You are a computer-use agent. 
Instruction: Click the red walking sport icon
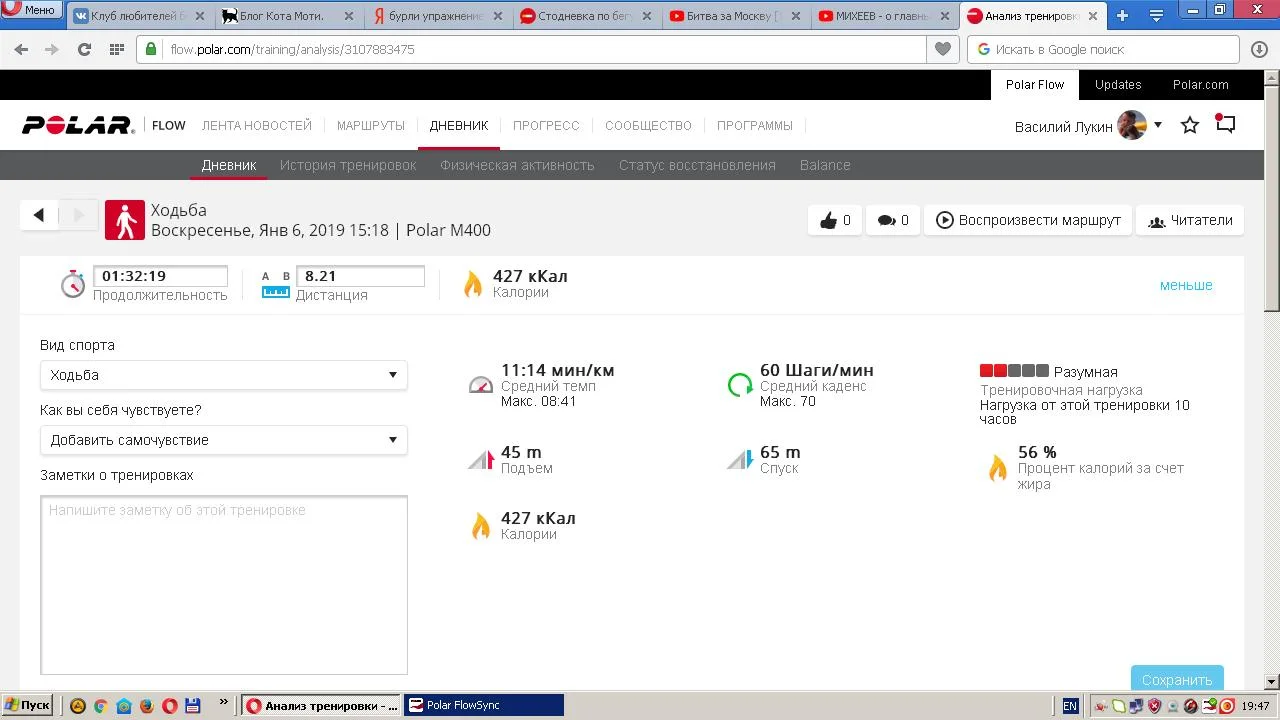click(x=125, y=220)
